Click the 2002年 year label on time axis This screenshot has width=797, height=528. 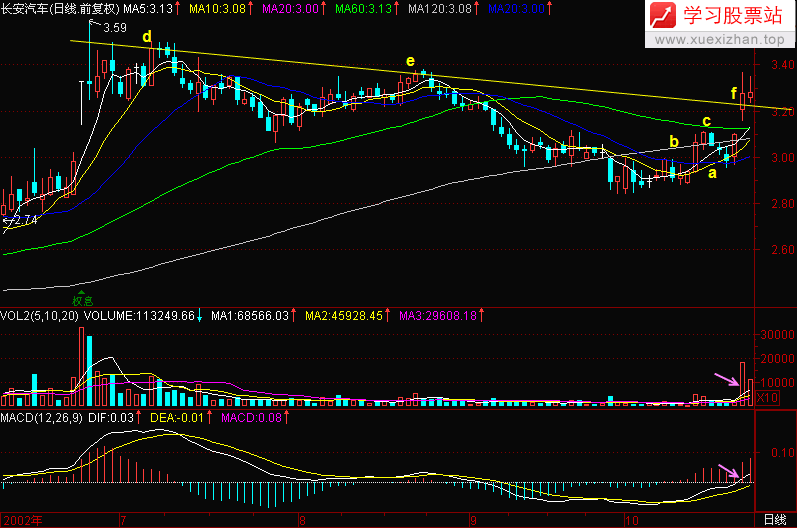click(24, 520)
